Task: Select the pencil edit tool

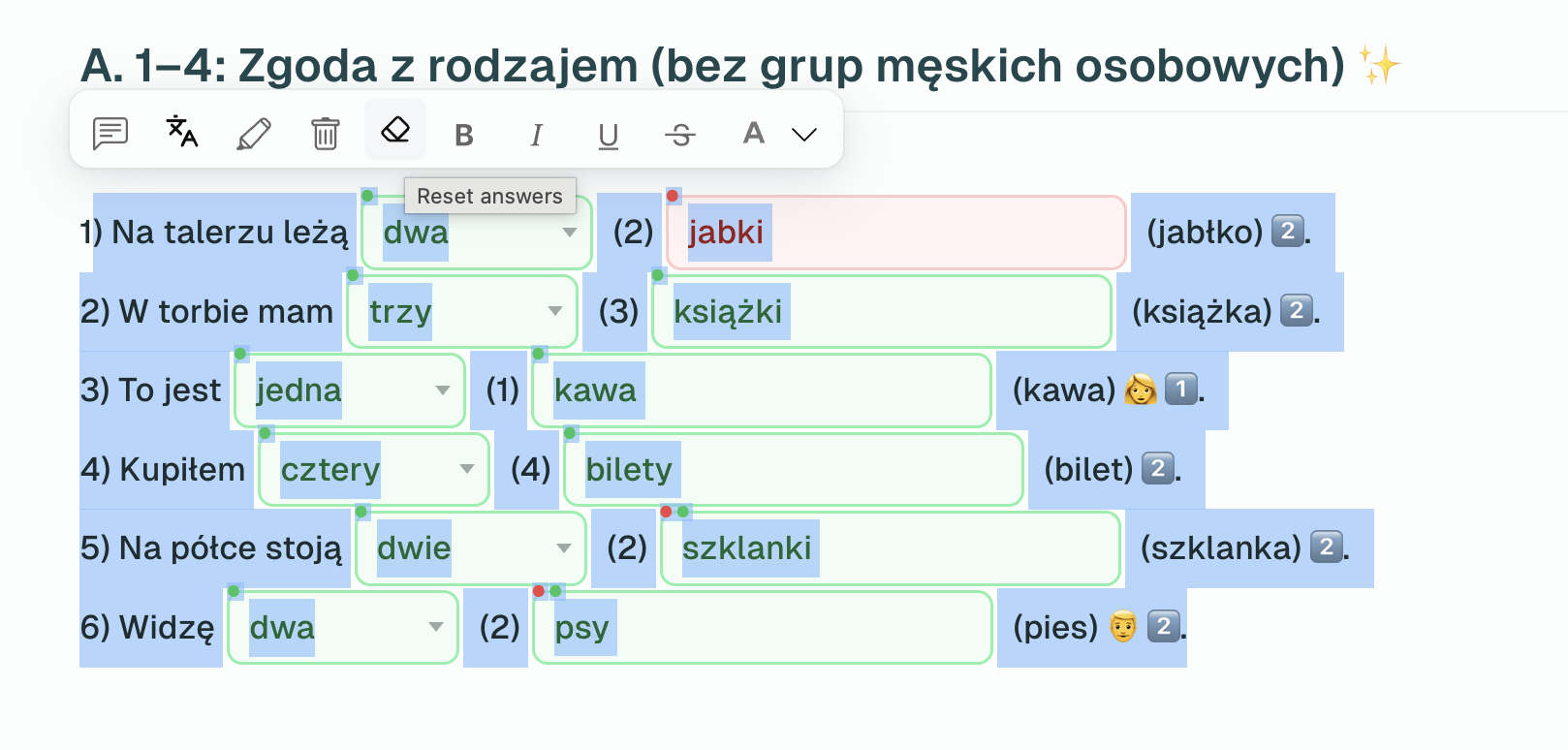Action: (x=254, y=133)
